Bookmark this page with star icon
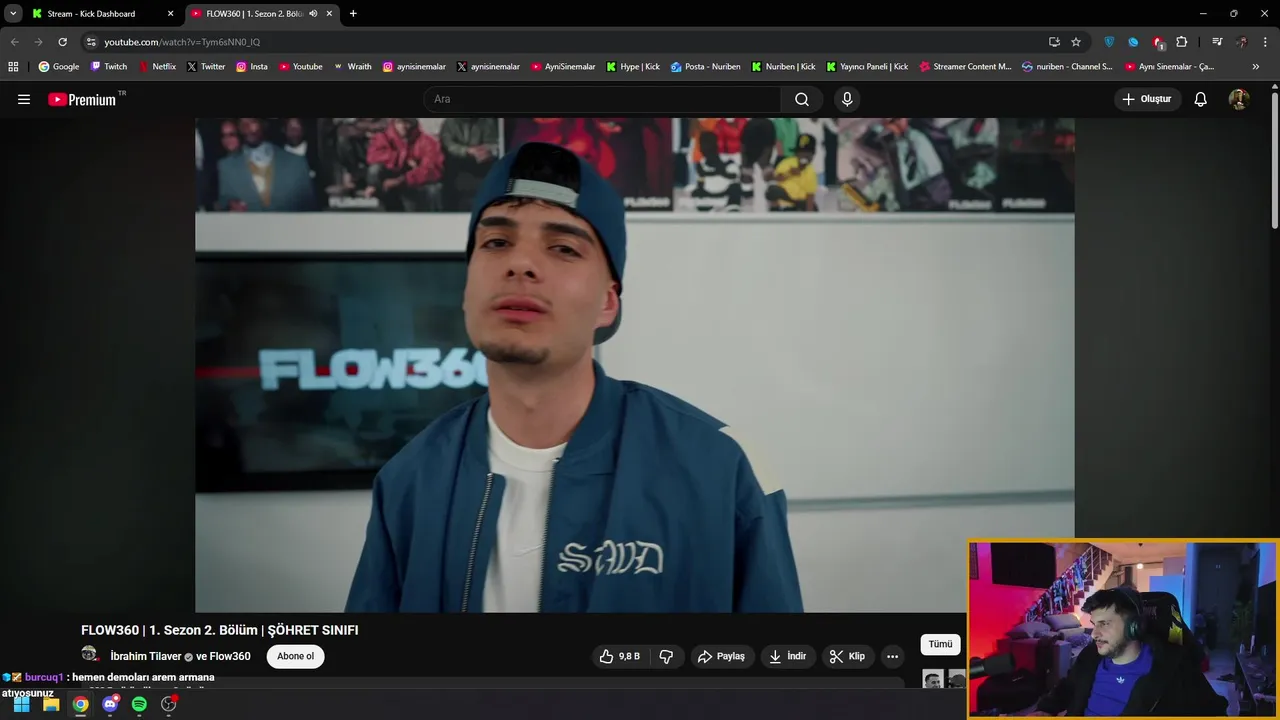This screenshot has width=1280, height=720. 1076,42
